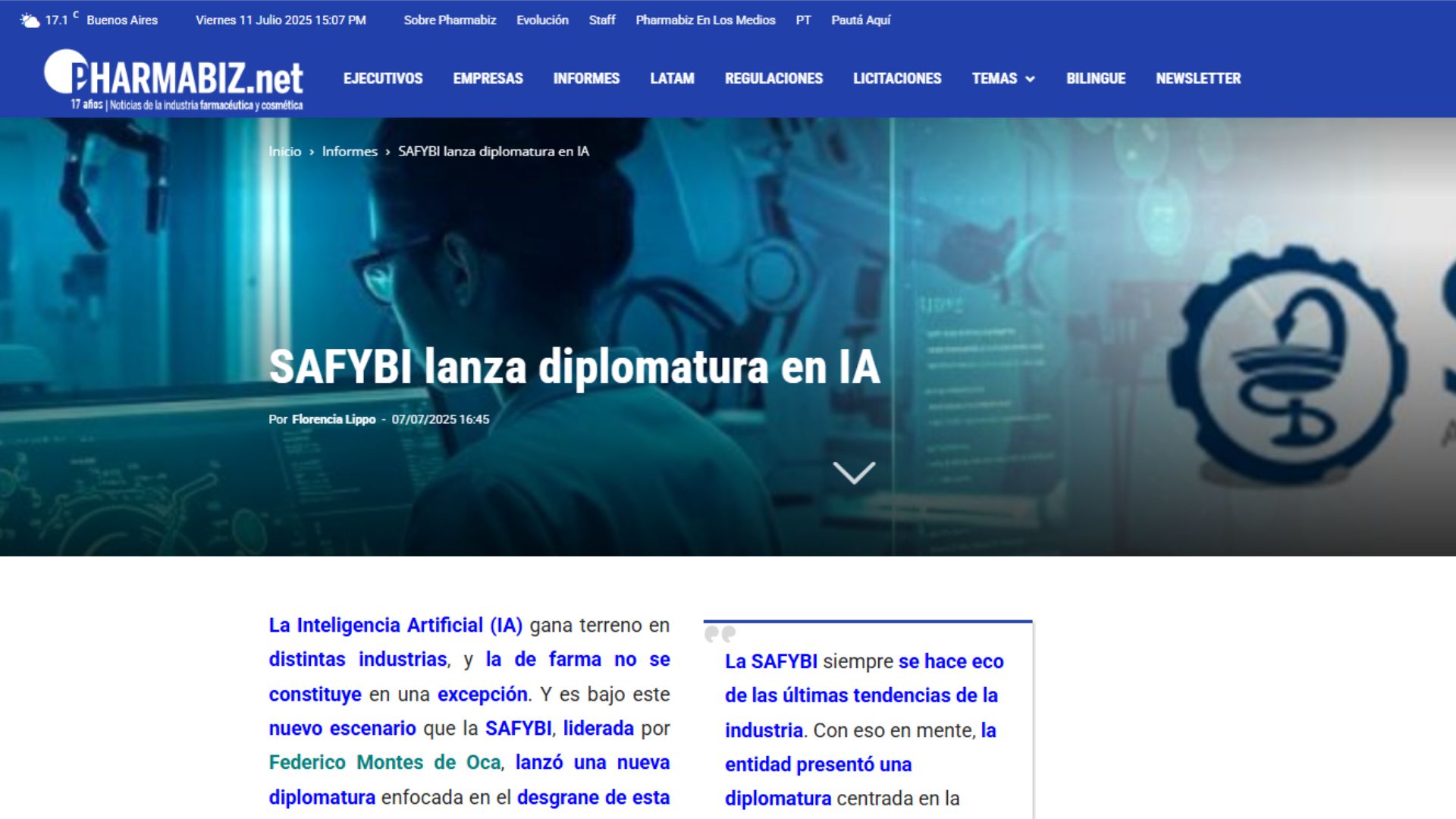The height and width of the screenshot is (819, 1456).
Task: Switch to PT language link
Action: tap(803, 20)
